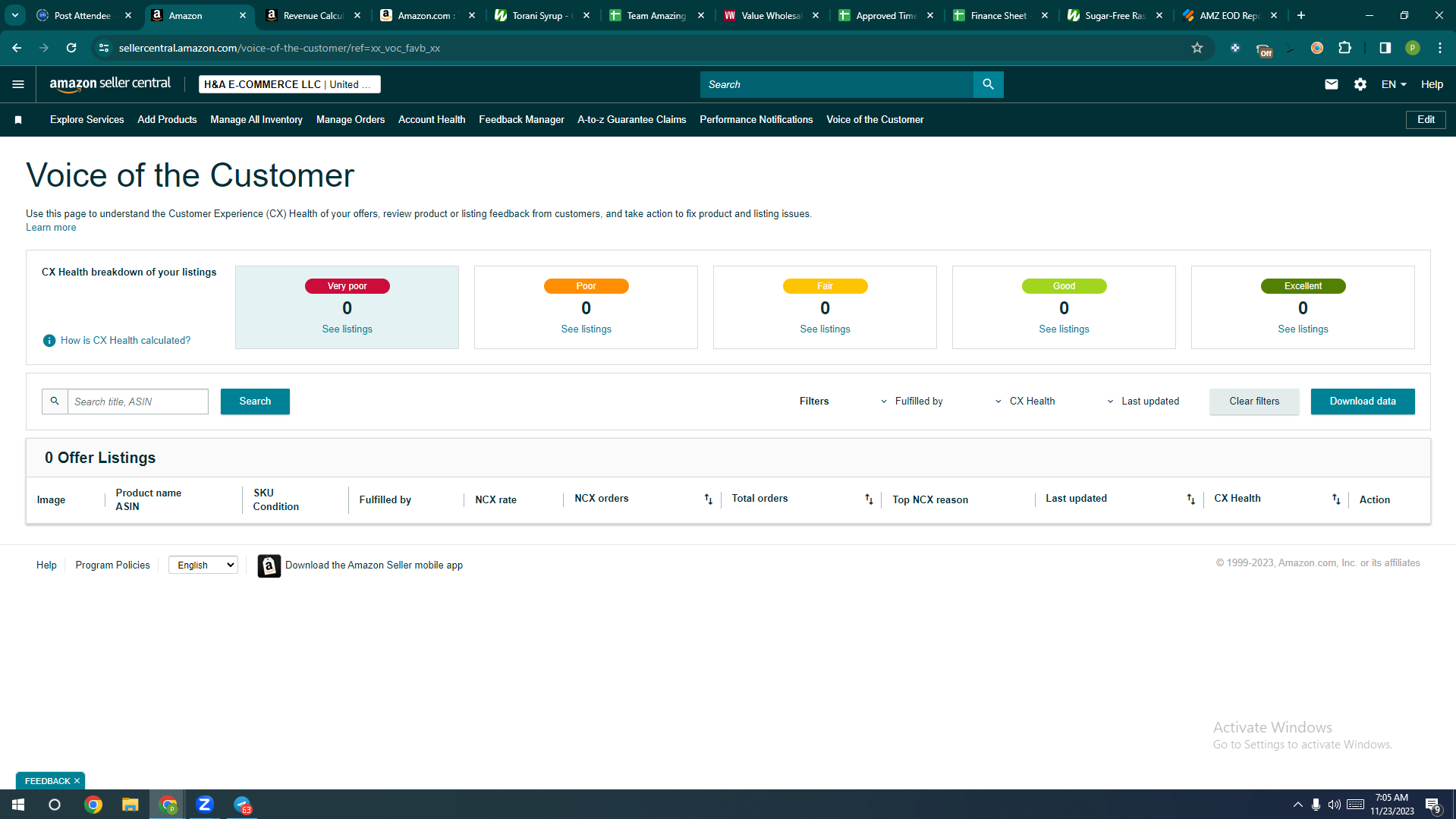Expand the CX Health filter

1025,402
